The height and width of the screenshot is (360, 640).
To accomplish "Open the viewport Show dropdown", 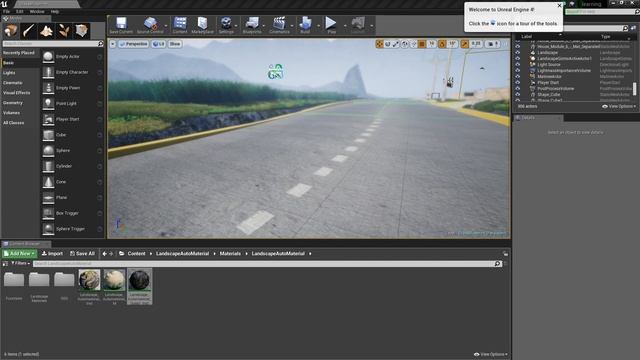I will pos(175,44).
